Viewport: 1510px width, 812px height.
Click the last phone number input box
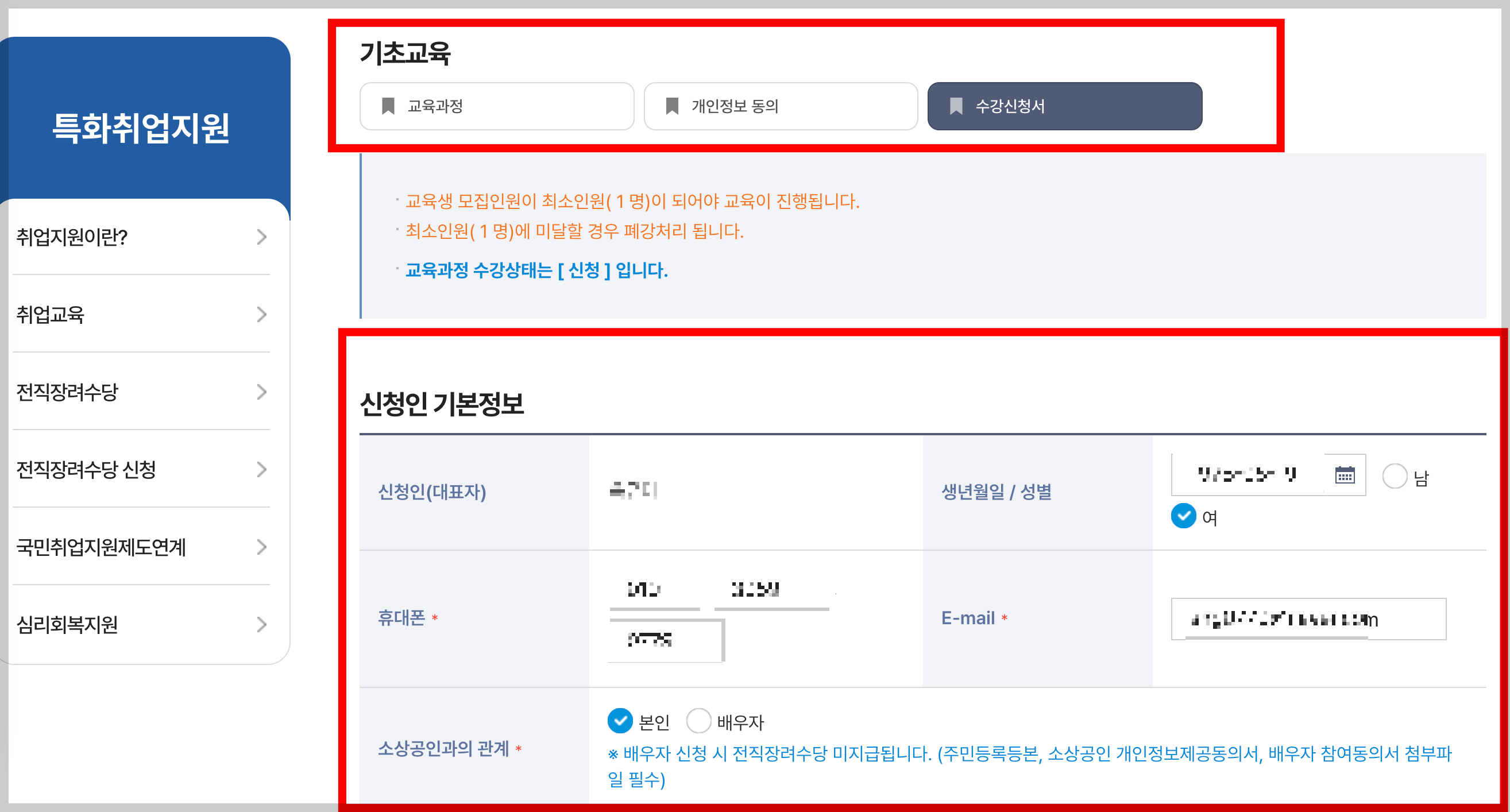(x=665, y=640)
